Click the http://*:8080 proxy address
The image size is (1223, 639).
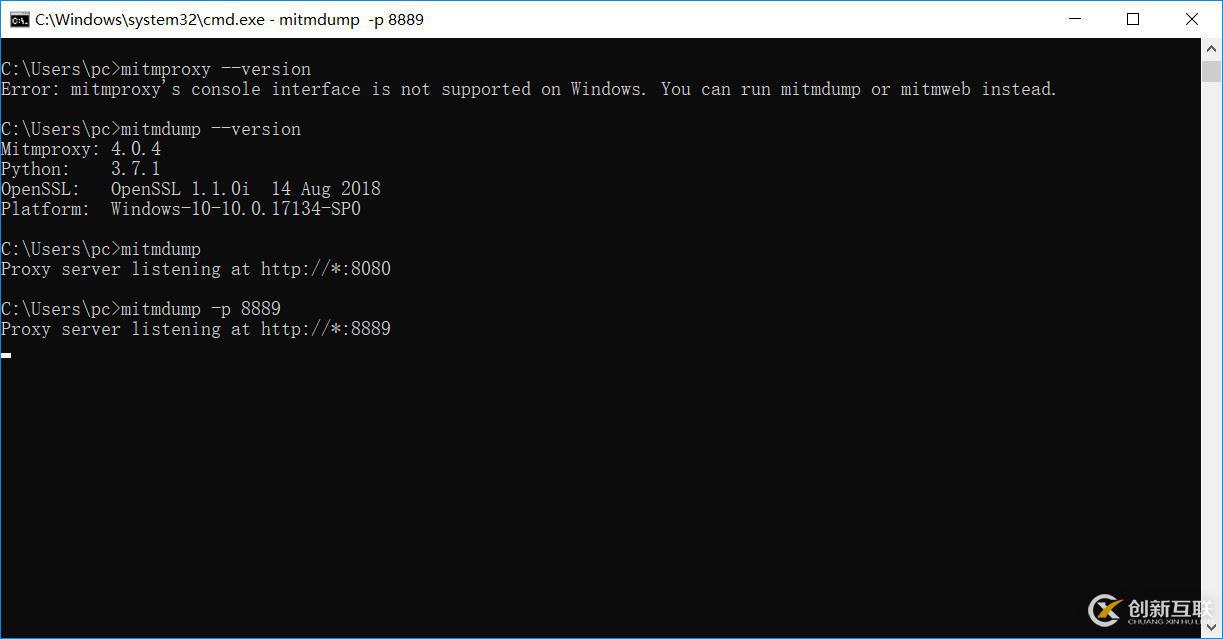(x=326, y=269)
